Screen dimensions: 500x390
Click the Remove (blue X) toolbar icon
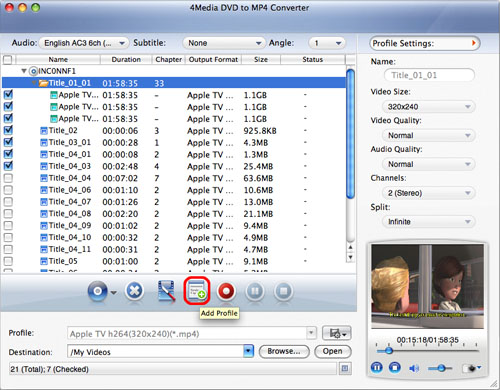[x=134, y=291]
